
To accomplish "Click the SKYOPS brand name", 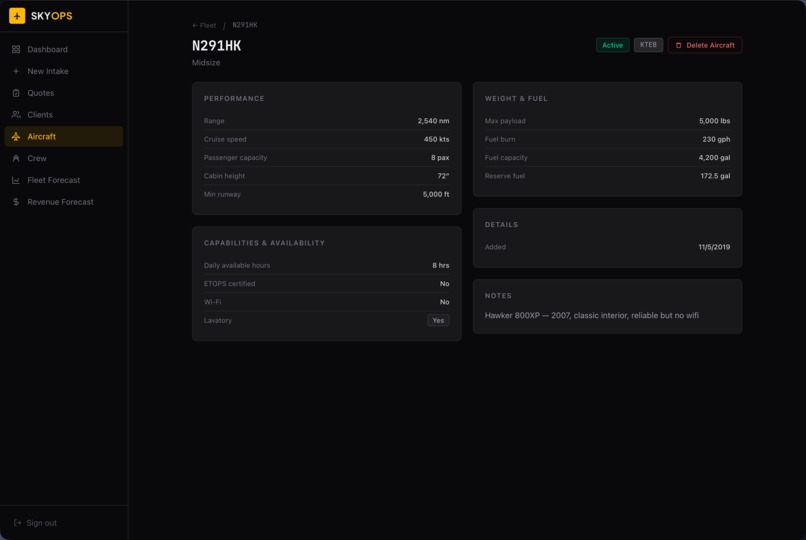I will click(51, 16).
